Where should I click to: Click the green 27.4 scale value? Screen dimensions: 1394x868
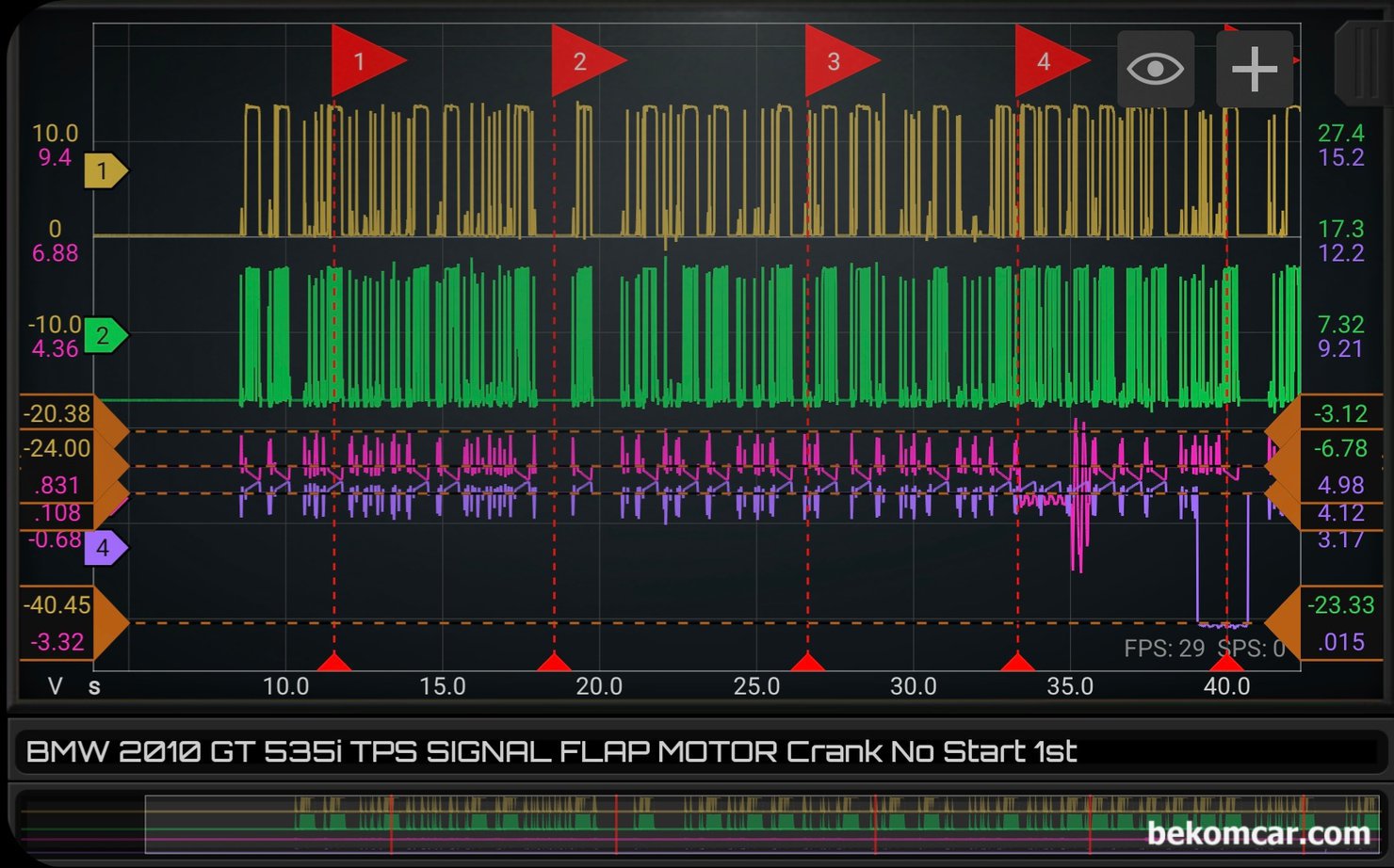pyautogui.click(x=1341, y=134)
